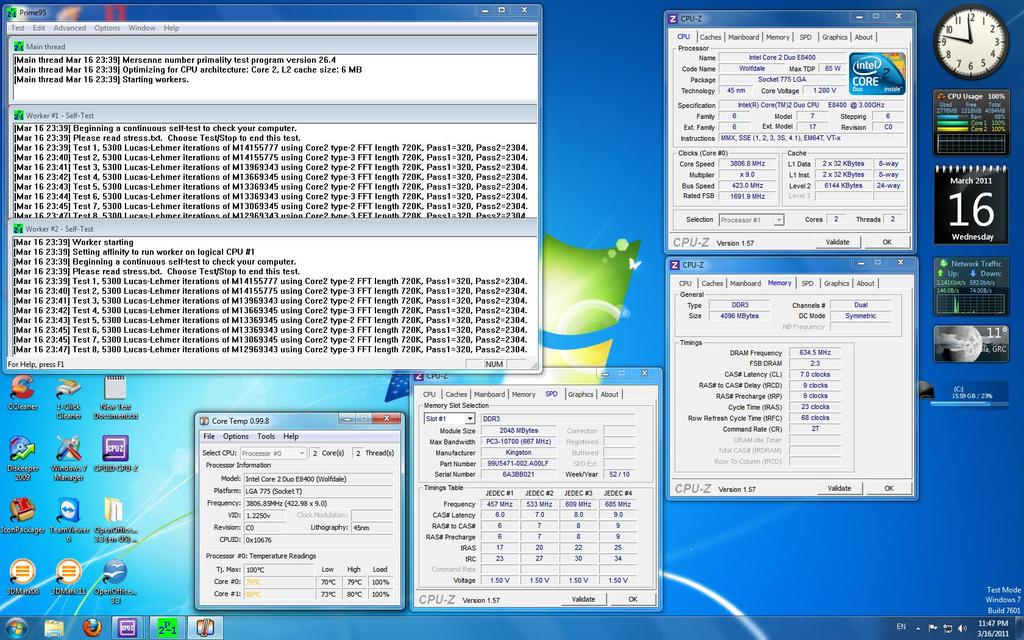Open the Action Center flag in the tray
The width and height of the screenshot is (1024, 640).
pyautogui.click(x=933, y=628)
